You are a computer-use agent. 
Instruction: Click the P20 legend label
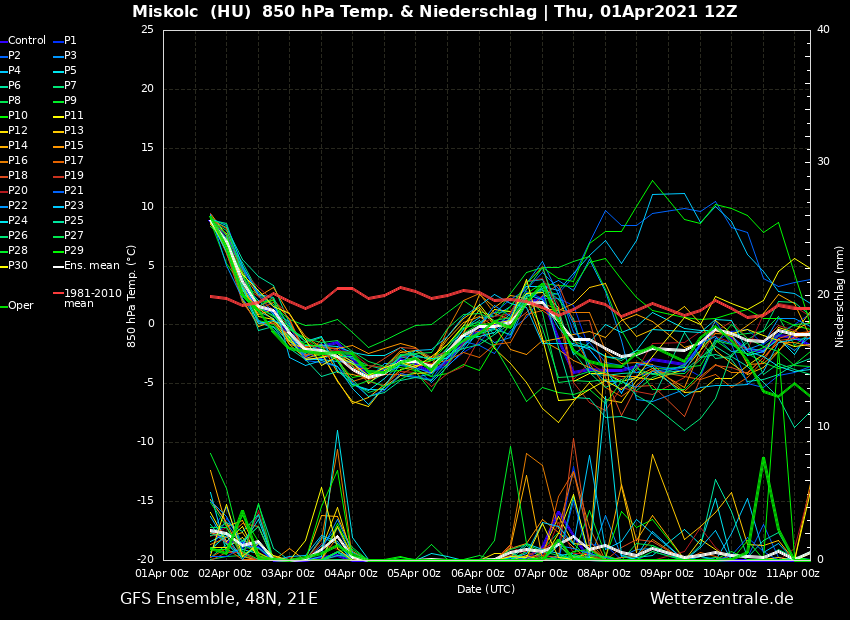(18, 191)
